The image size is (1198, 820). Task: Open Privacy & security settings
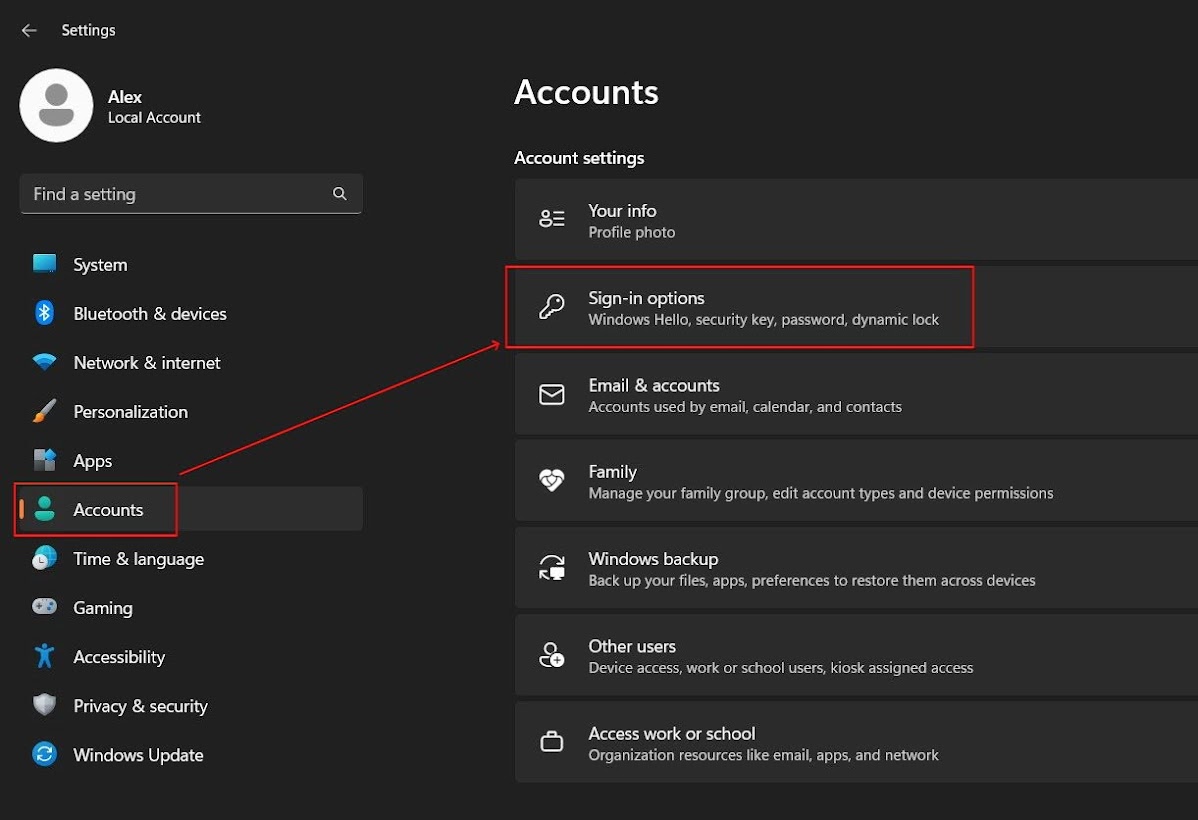point(140,706)
